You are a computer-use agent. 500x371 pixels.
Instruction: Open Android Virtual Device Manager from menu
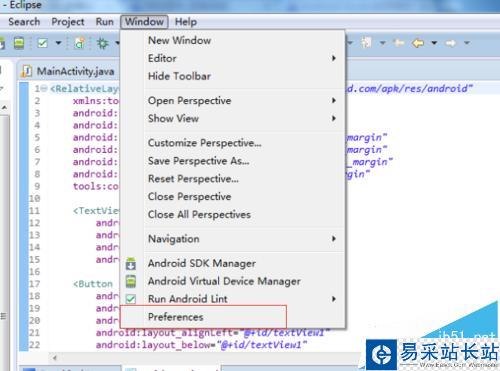point(232,281)
